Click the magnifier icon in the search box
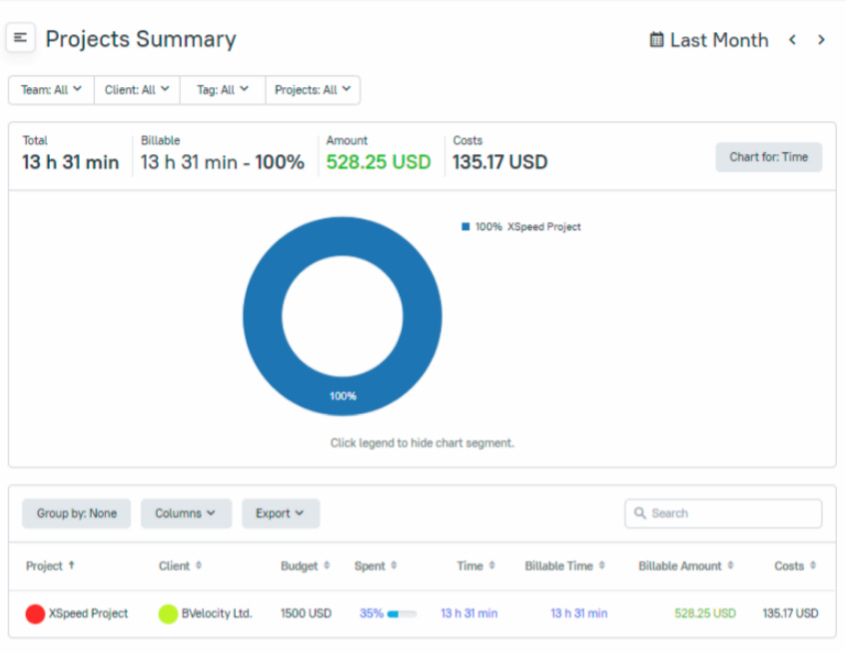 640,513
